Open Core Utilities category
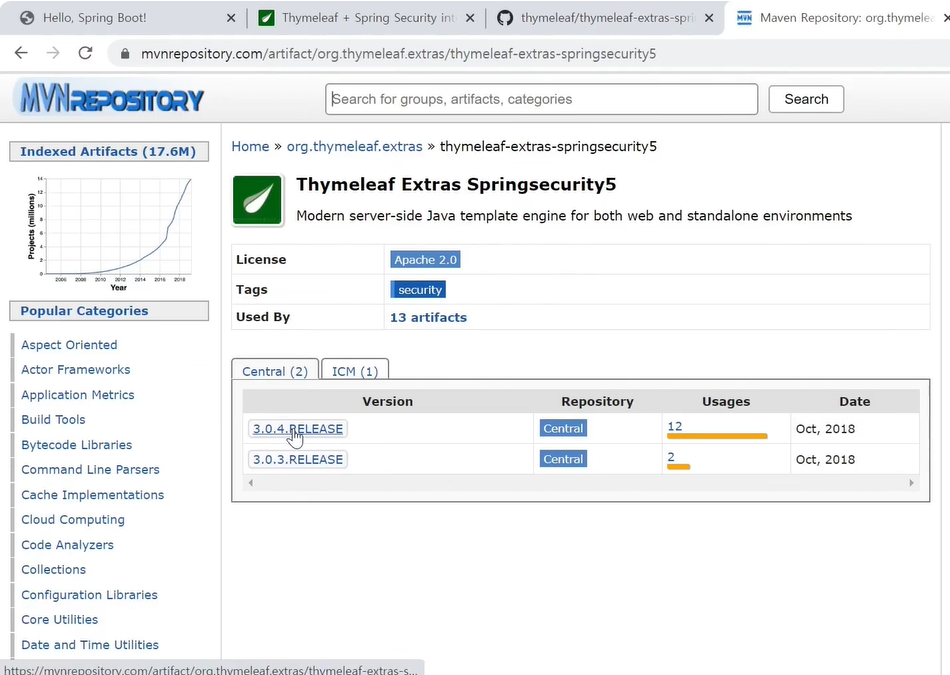 click(59, 620)
